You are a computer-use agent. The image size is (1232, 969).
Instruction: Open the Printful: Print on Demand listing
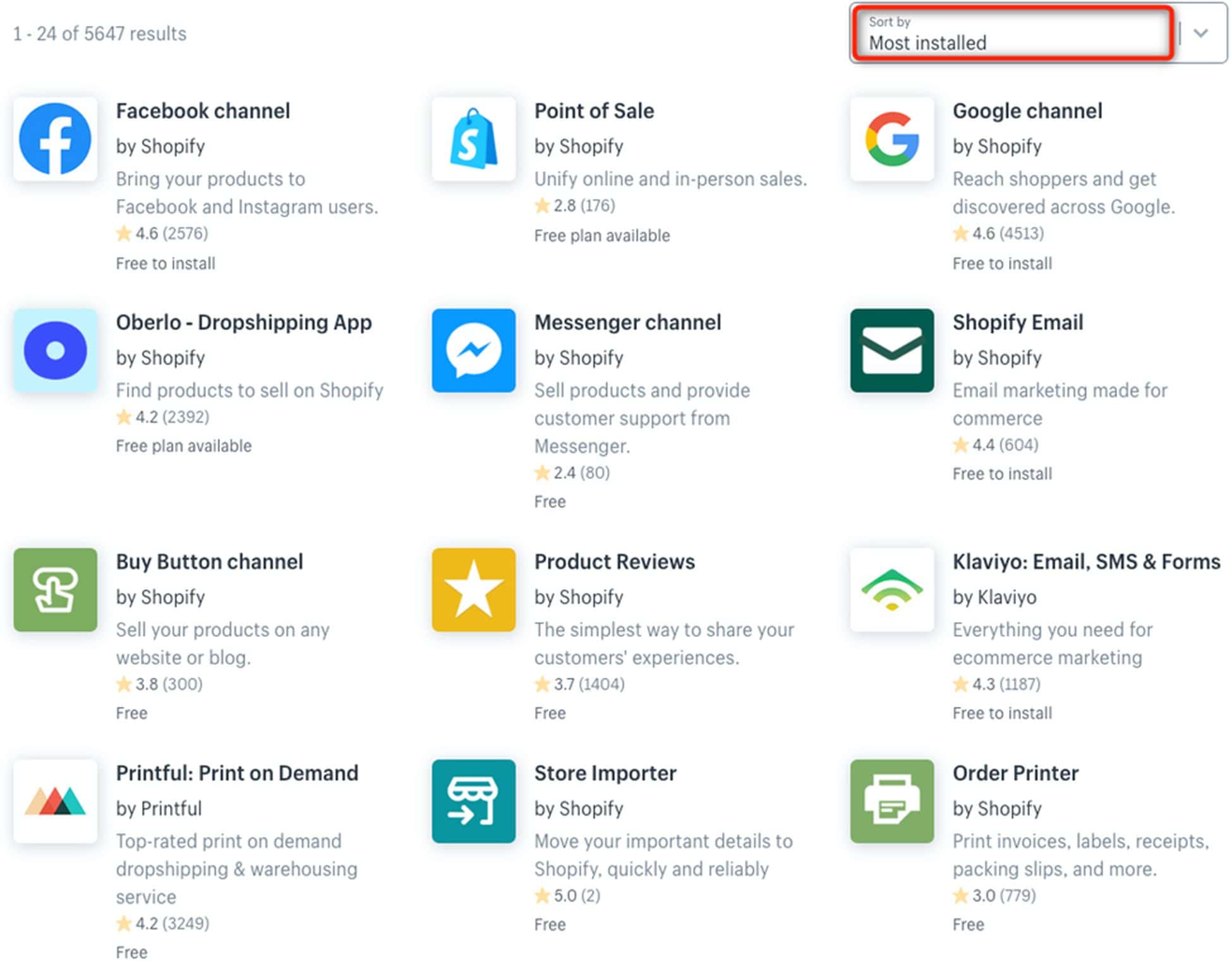(238, 772)
